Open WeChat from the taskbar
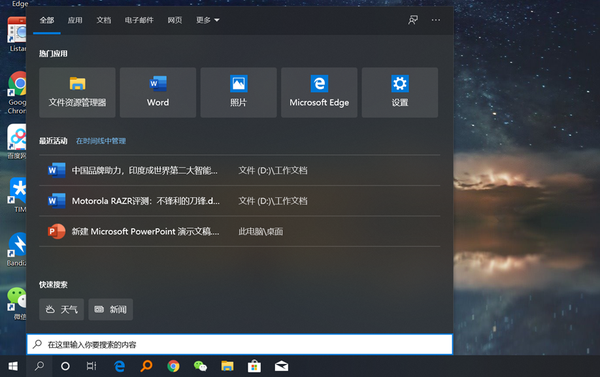Viewport: 600px width, 377px height. [200, 366]
